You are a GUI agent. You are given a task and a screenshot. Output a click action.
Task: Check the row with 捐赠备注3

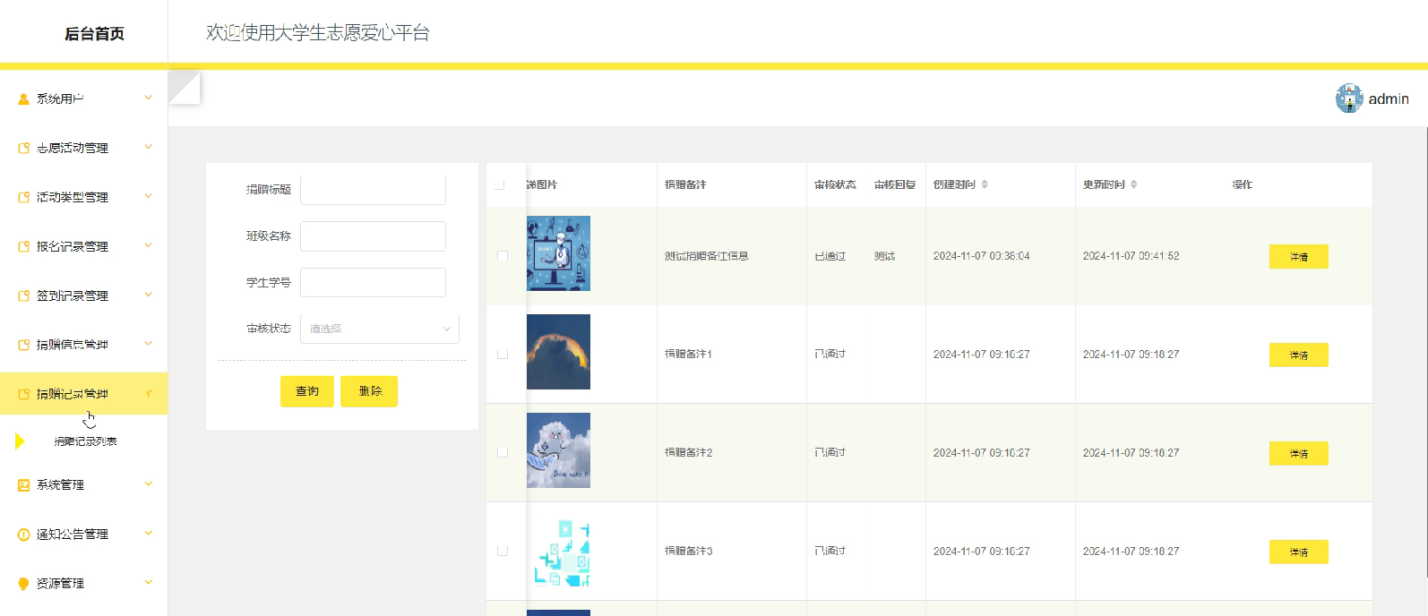pyautogui.click(x=502, y=551)
